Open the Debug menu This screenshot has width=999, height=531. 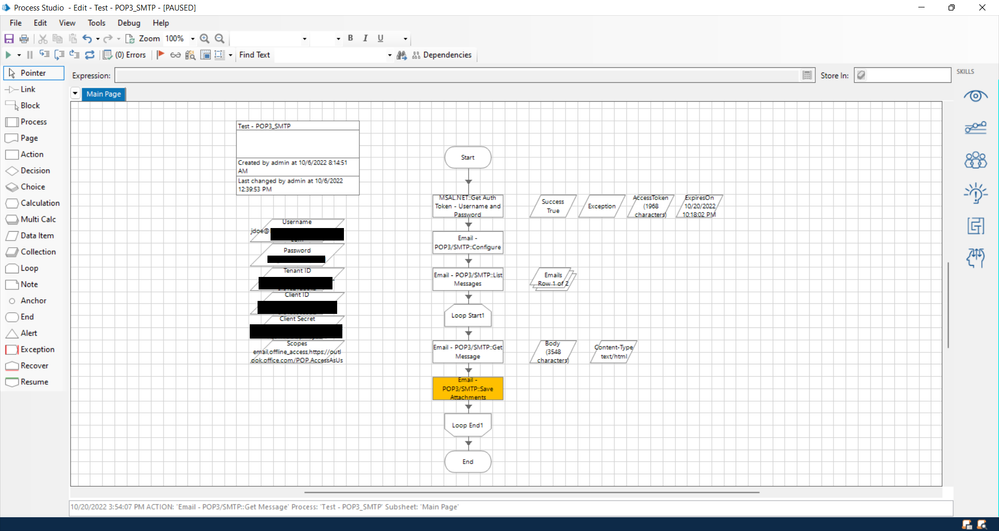(x=128, y=23)
